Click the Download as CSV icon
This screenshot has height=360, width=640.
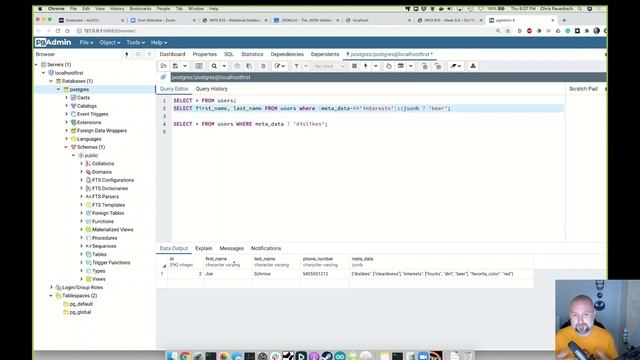(x=473, y=66)
